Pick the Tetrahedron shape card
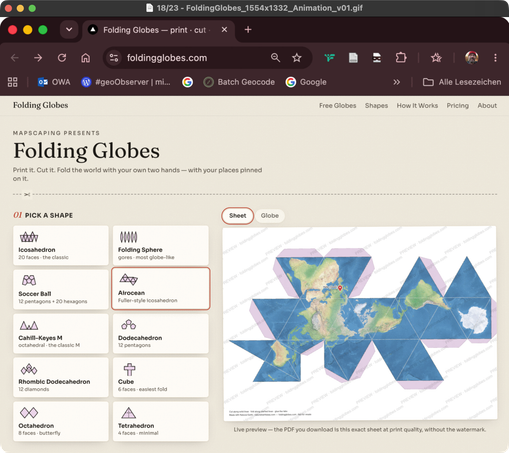509x453 pixels. click(x=161, y=421)
